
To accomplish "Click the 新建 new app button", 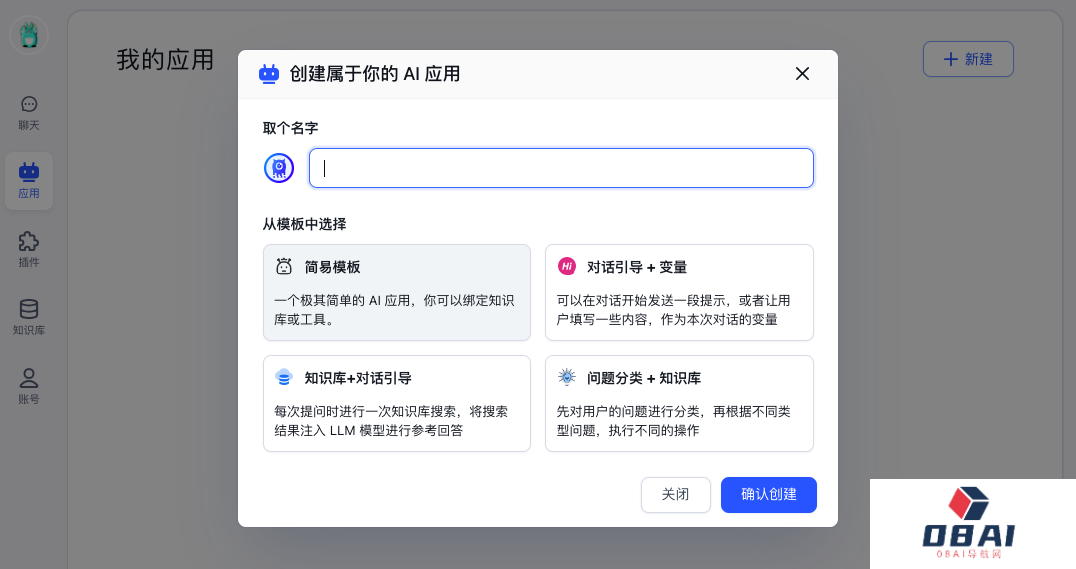I will [968, 59].
